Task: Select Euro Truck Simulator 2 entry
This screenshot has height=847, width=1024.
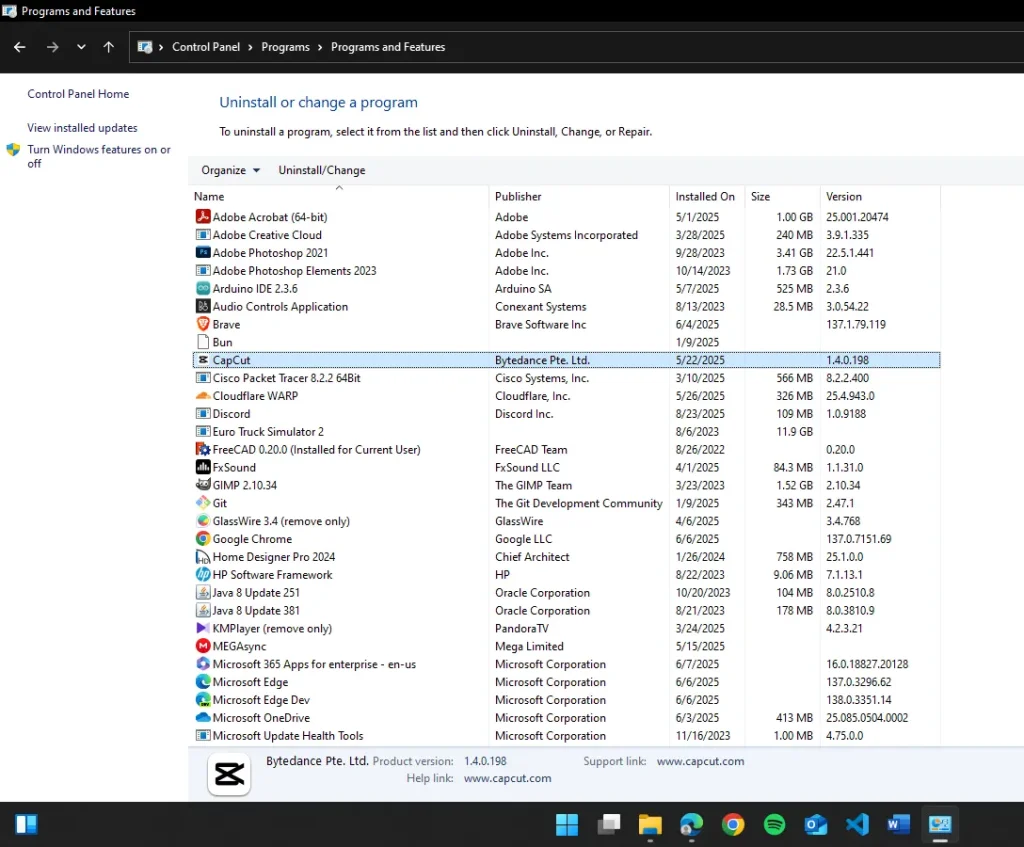Action: 566,432
